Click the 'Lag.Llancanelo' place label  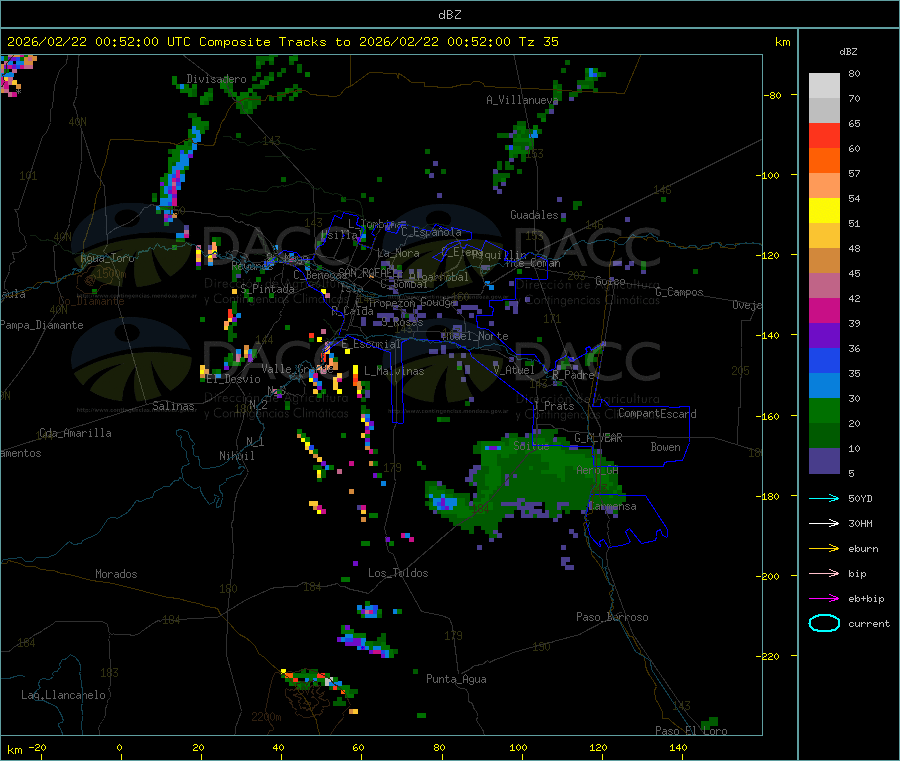tap(63, 695)
